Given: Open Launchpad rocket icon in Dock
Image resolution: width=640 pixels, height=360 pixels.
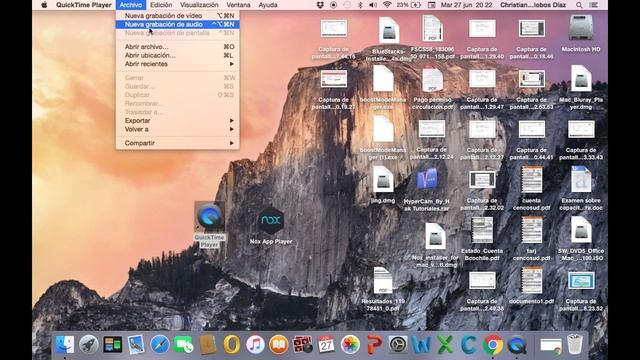Looking at the screenshot, I should click(x=89, y=344).
